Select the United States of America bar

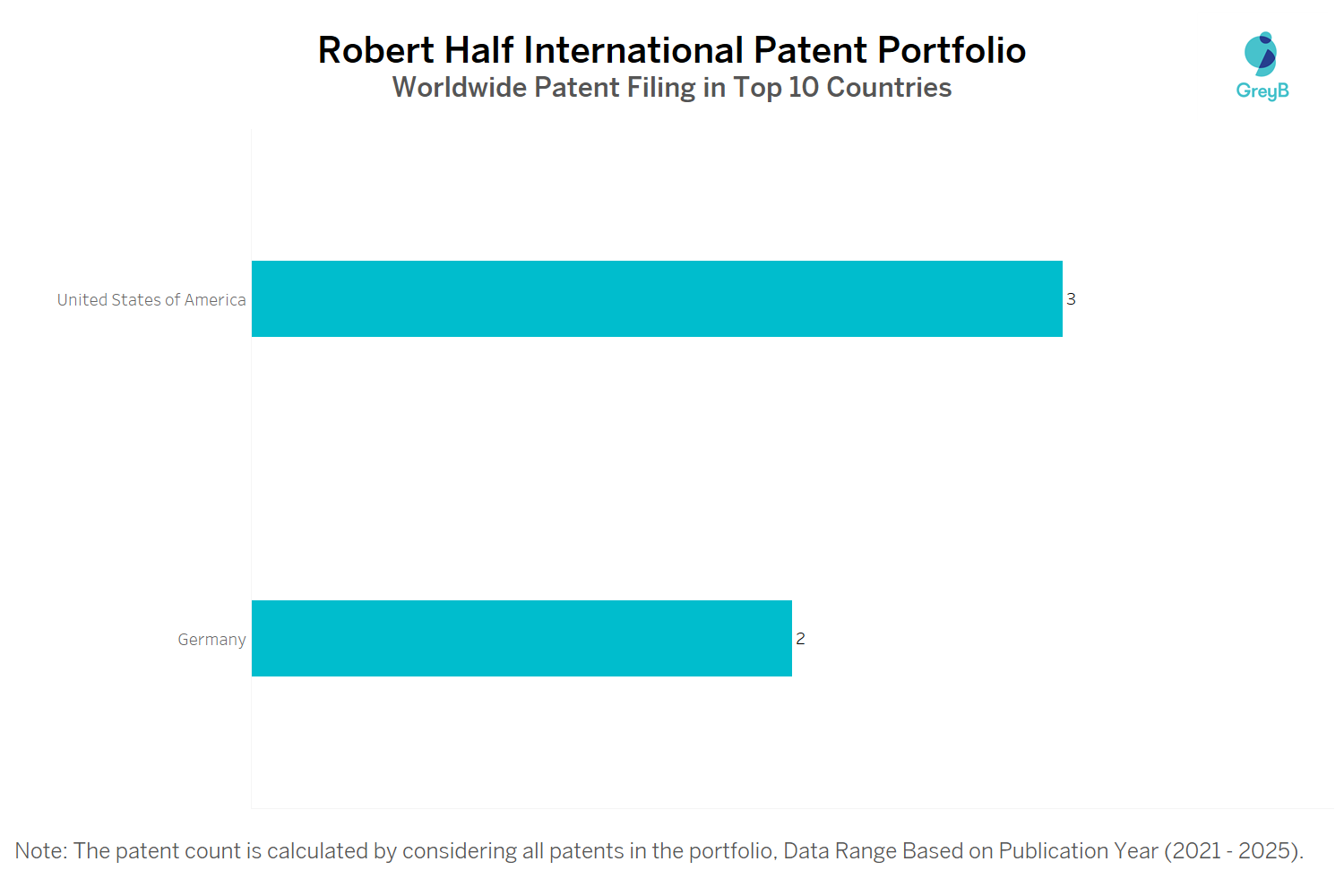pyautogui.click(x=657, y=299)
